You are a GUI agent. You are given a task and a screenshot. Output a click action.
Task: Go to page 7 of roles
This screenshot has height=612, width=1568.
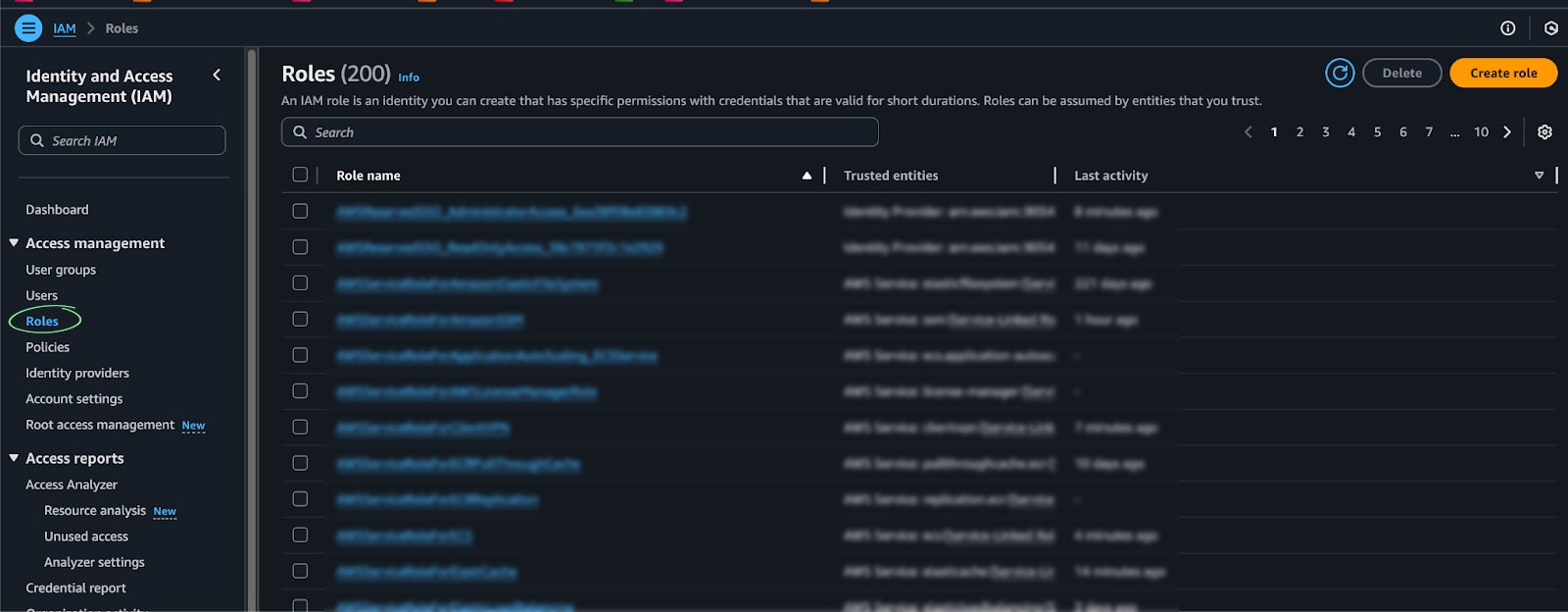coord(1429,132)
